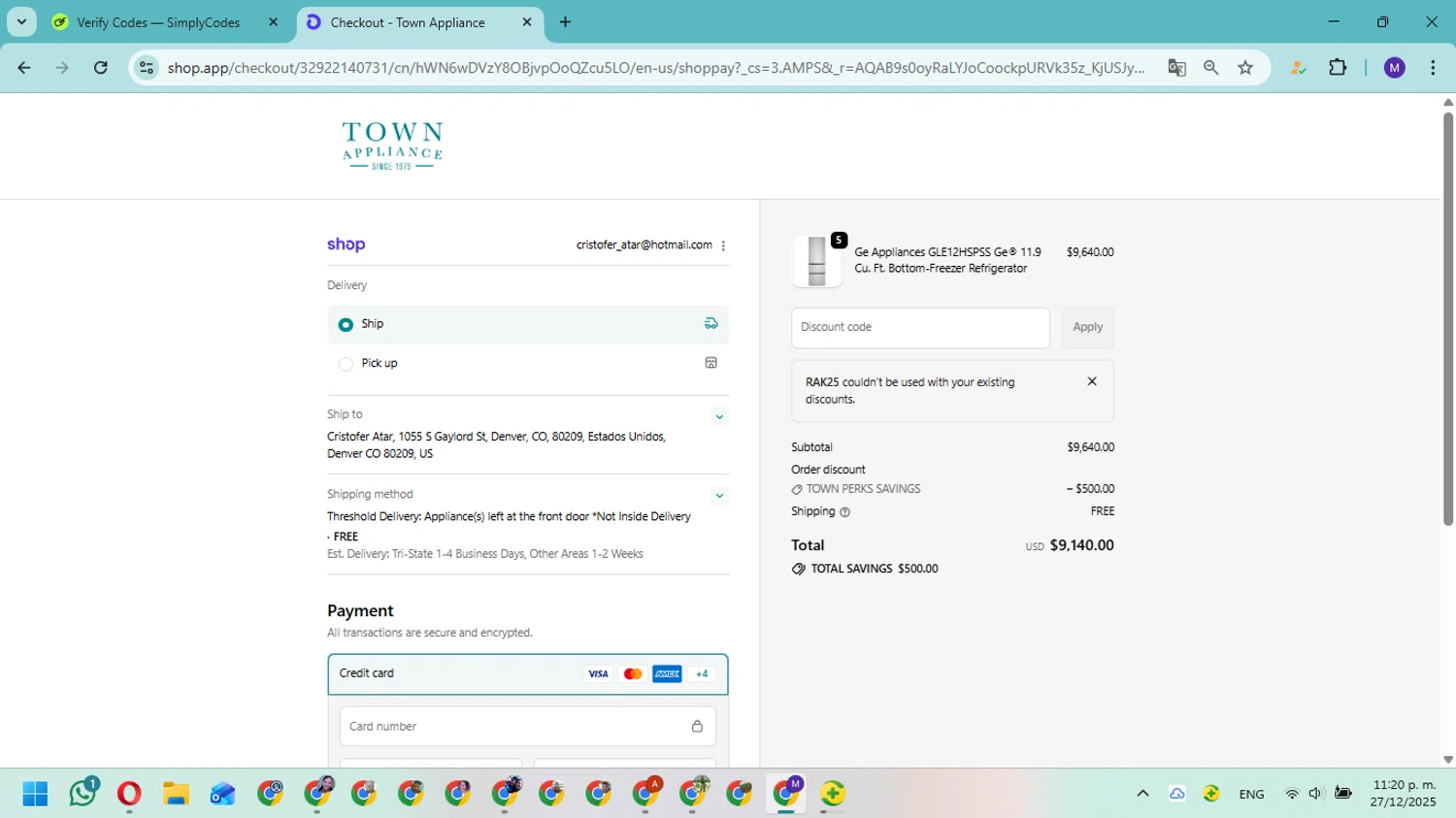Screen dimensions: 1456x818
Task: Go back to the previous page
Action: coord(24,68)
